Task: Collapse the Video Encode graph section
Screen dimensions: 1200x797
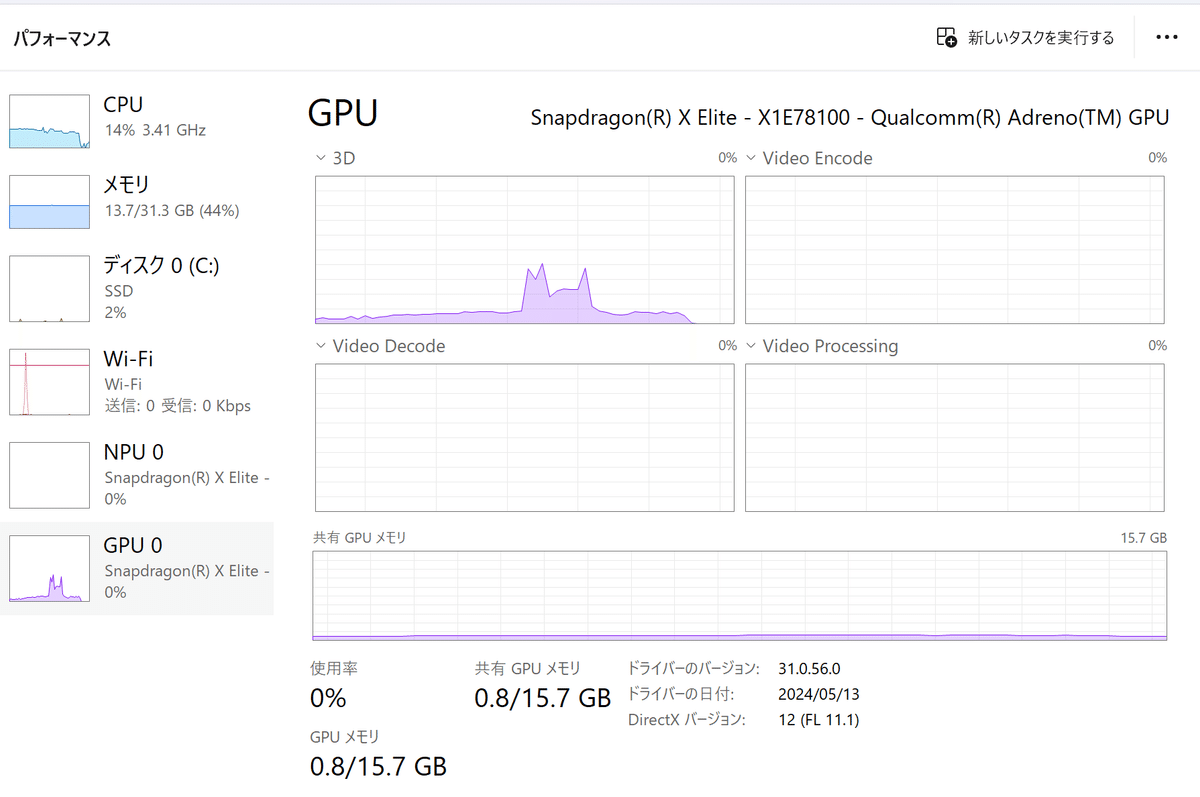Action: point(752,157)
